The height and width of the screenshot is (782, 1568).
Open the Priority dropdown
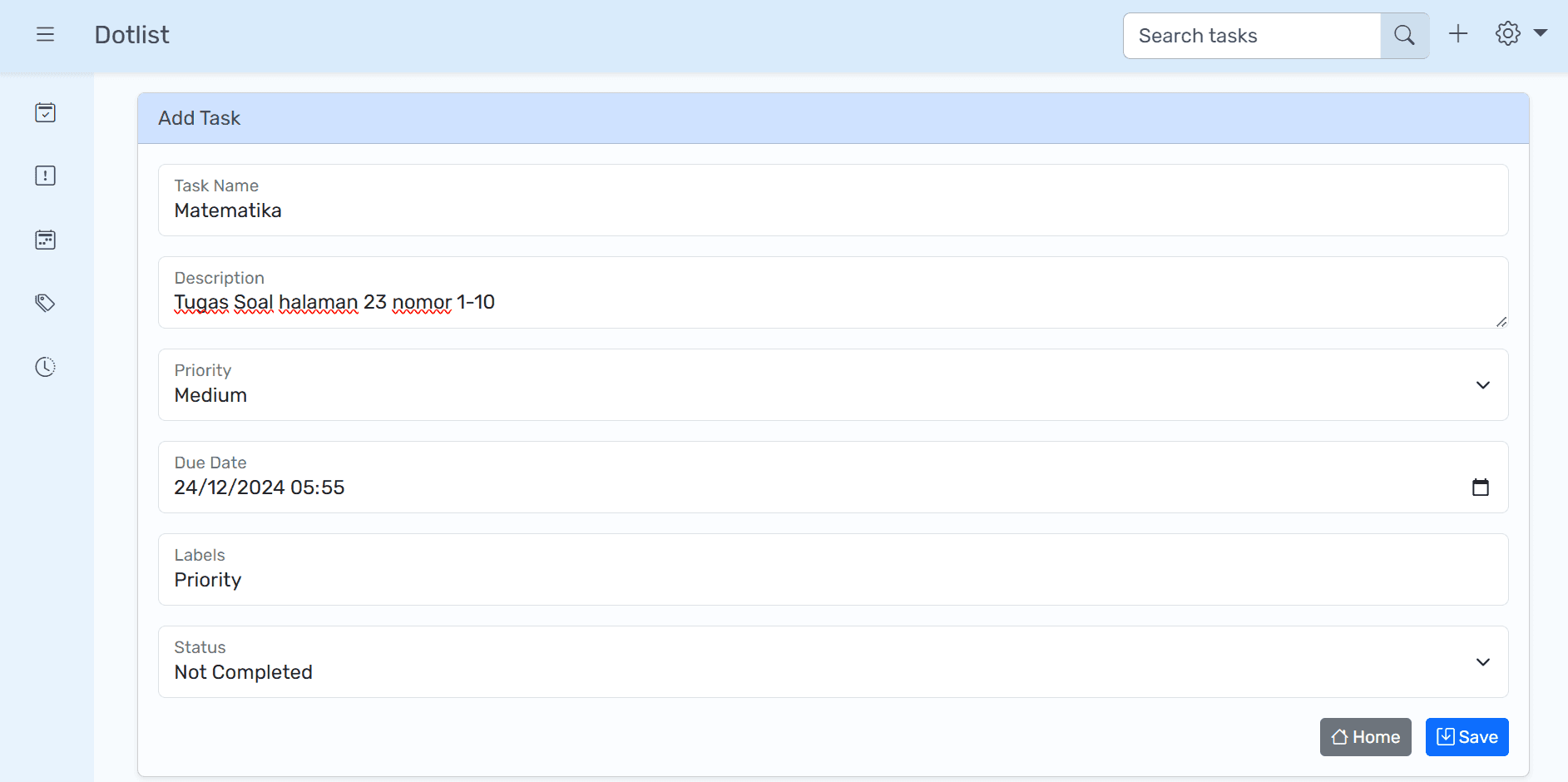click(x=833, y=385)
